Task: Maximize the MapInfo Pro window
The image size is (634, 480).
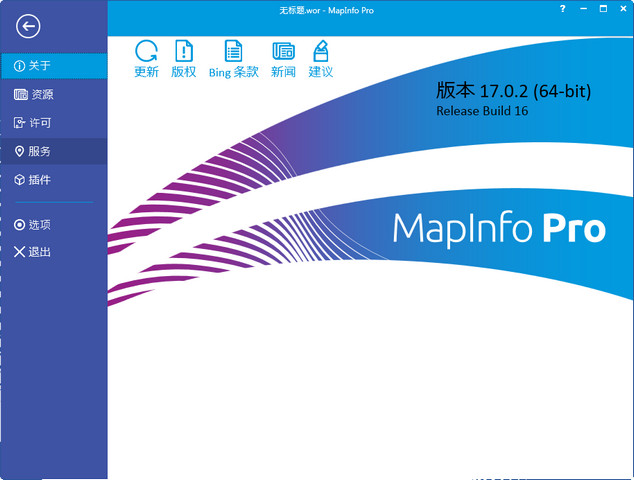Action: (603, 9)
